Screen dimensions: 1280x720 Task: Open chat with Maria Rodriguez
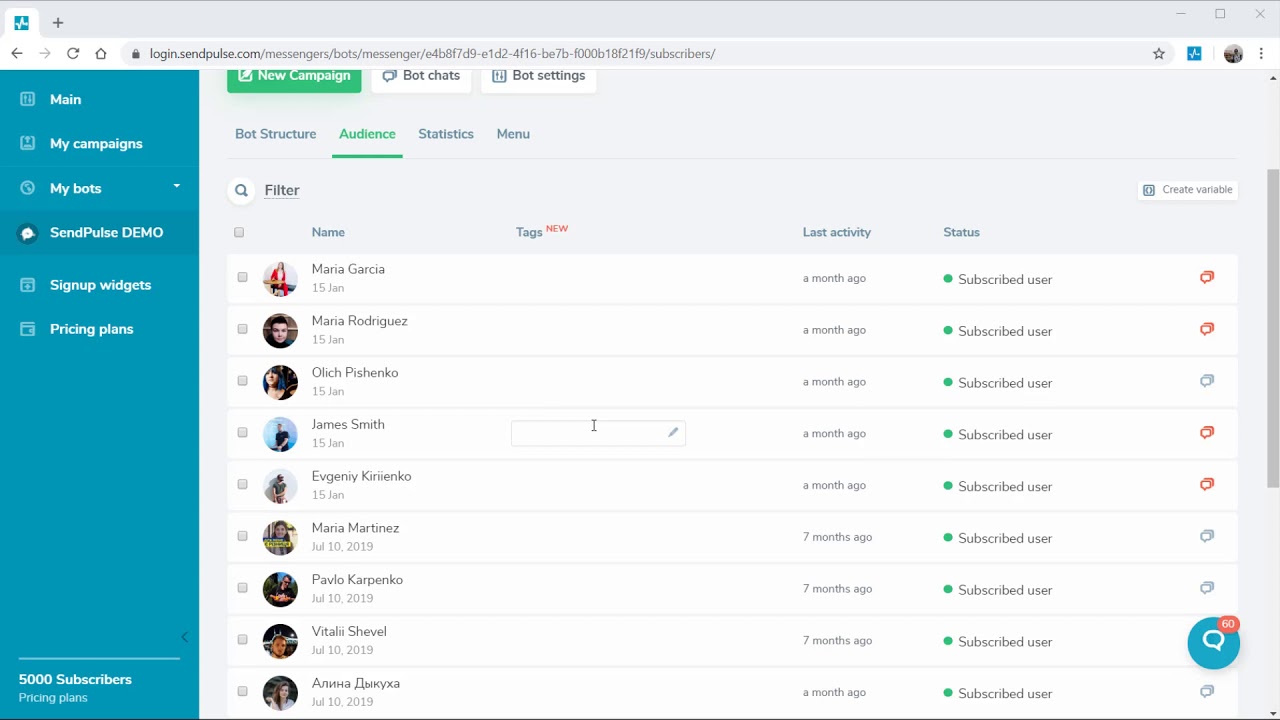point(1207,329)
